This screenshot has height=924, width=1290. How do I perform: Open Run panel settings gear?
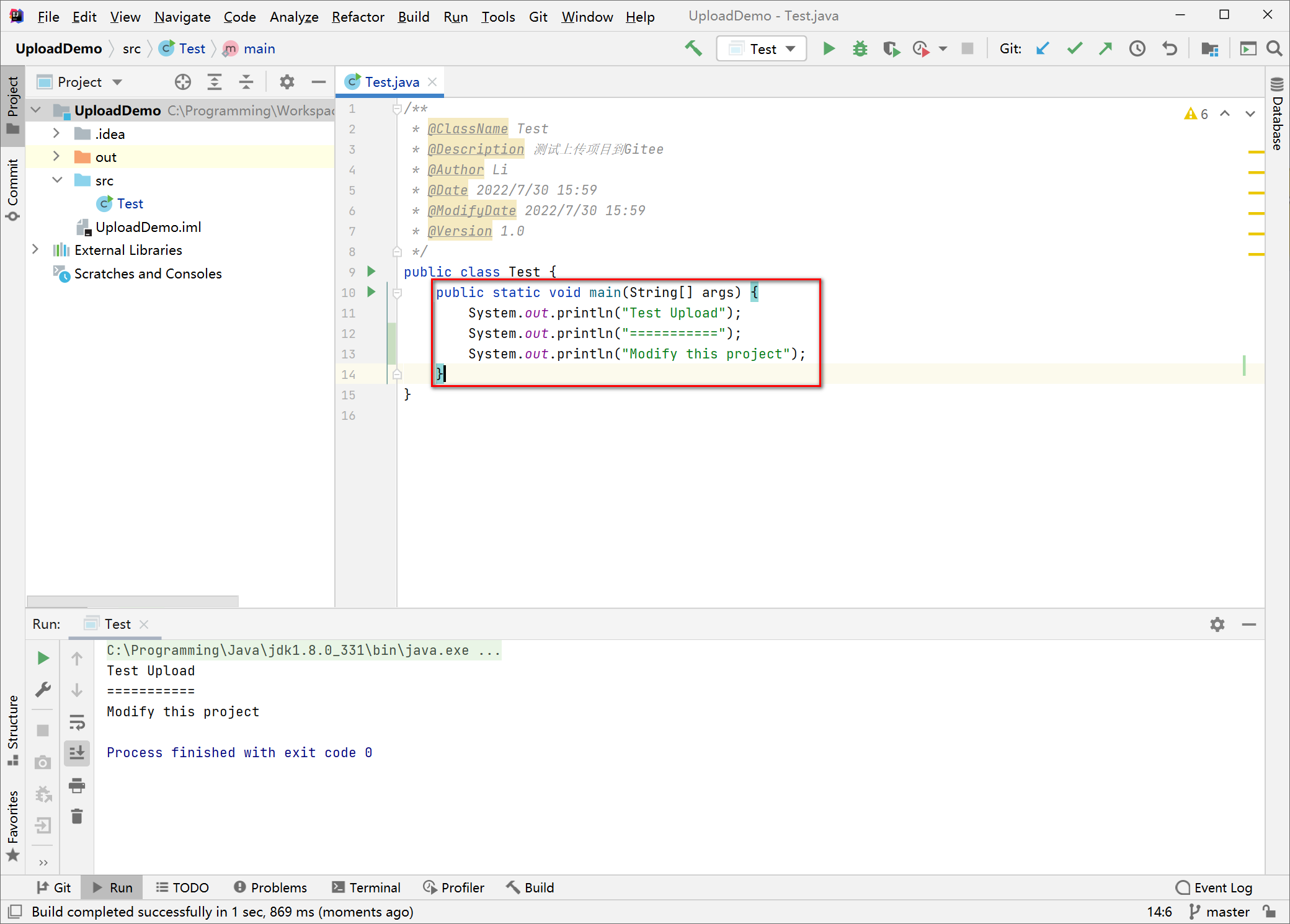1217,624
